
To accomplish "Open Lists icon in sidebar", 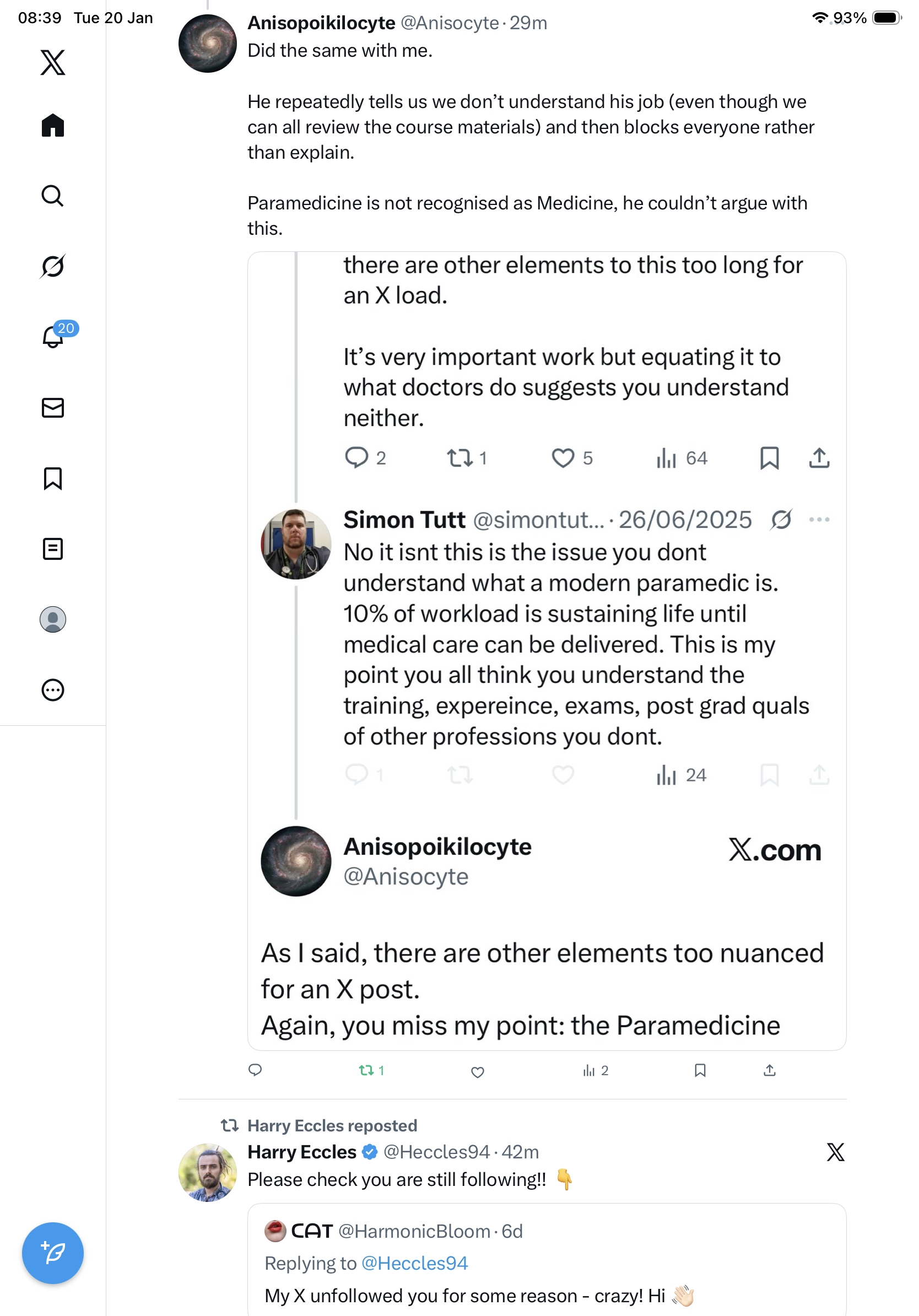I will pos(53,548).
